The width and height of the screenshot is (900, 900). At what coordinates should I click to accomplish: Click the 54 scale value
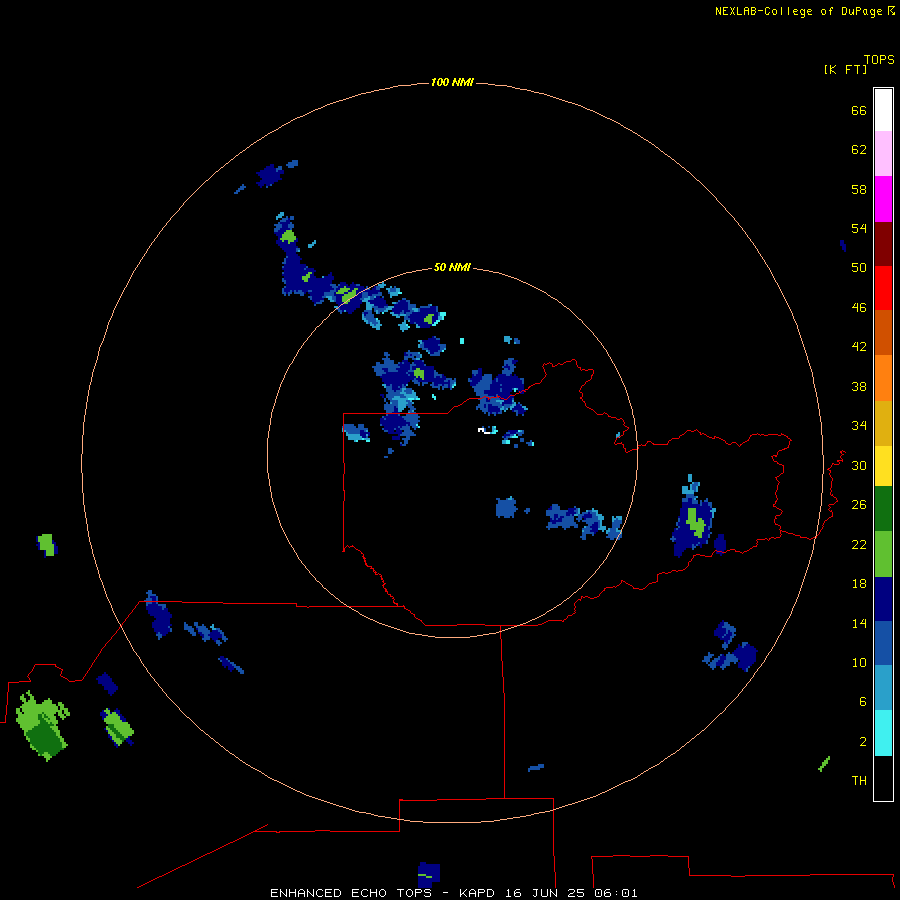pos(859,228)
